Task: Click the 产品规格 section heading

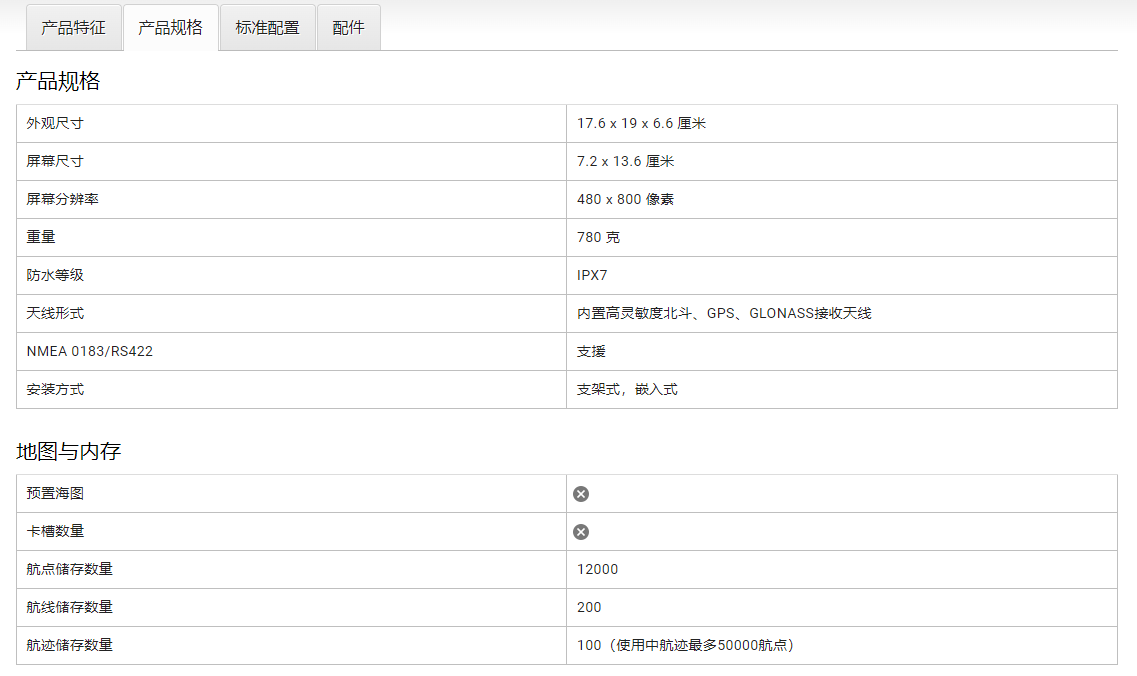Action: point(58,82)
